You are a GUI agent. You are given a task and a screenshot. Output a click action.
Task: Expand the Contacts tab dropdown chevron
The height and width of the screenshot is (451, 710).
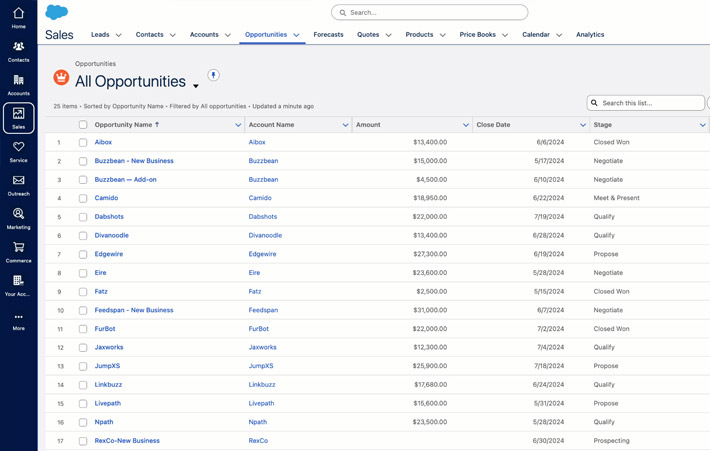(x=173, y=35)
